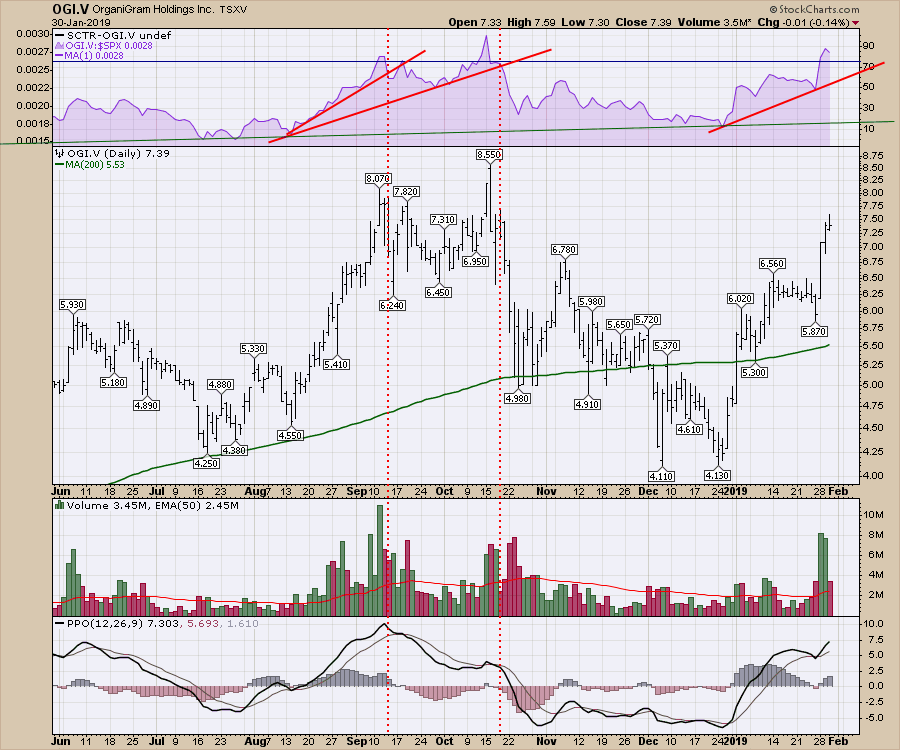Click the 4.250 low price label
The image size is (900, 750).
pyautogui.click(x=206, y=463)
